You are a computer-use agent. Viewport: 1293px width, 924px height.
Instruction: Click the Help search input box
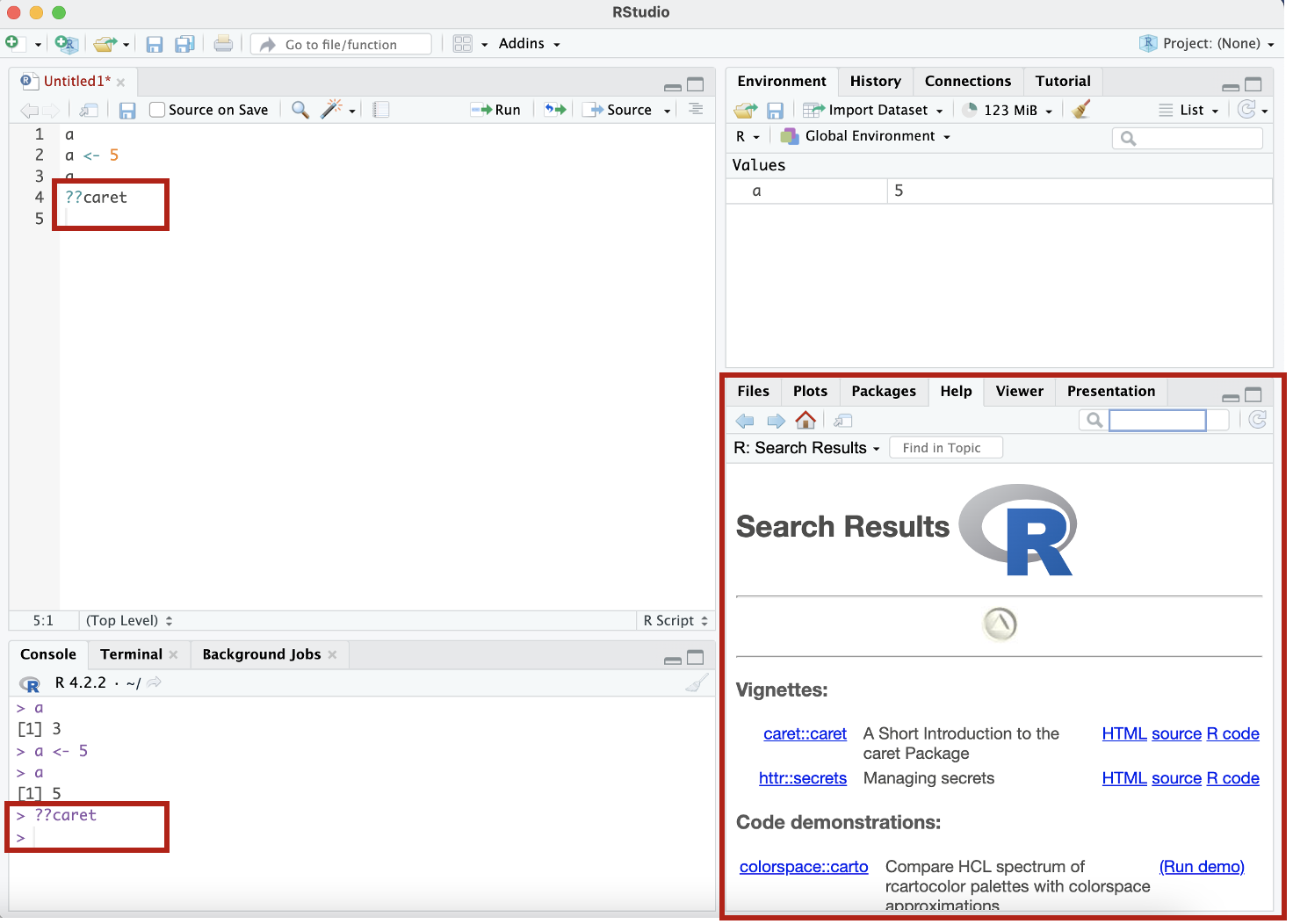[1157, 420]
